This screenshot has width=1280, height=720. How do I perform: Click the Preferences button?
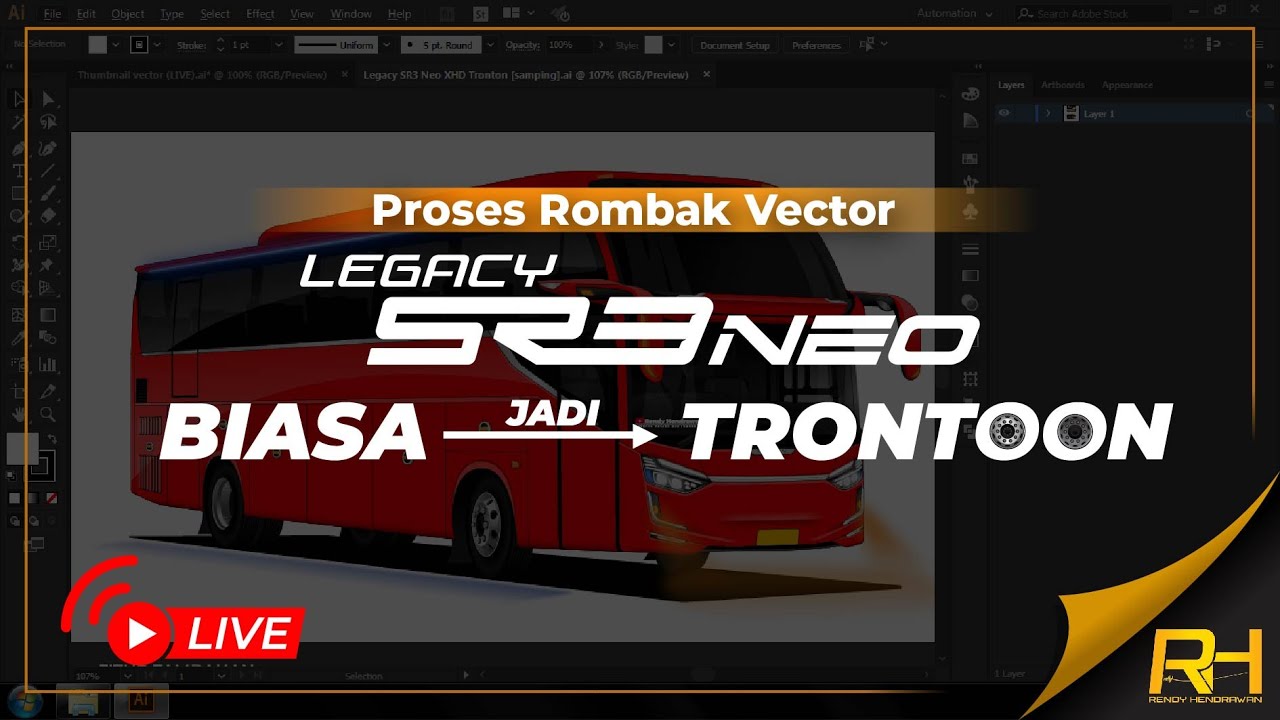tap(817, 45)
